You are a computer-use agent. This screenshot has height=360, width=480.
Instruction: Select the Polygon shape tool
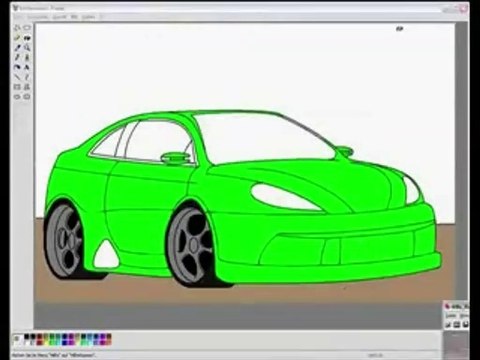click(27, 87)
